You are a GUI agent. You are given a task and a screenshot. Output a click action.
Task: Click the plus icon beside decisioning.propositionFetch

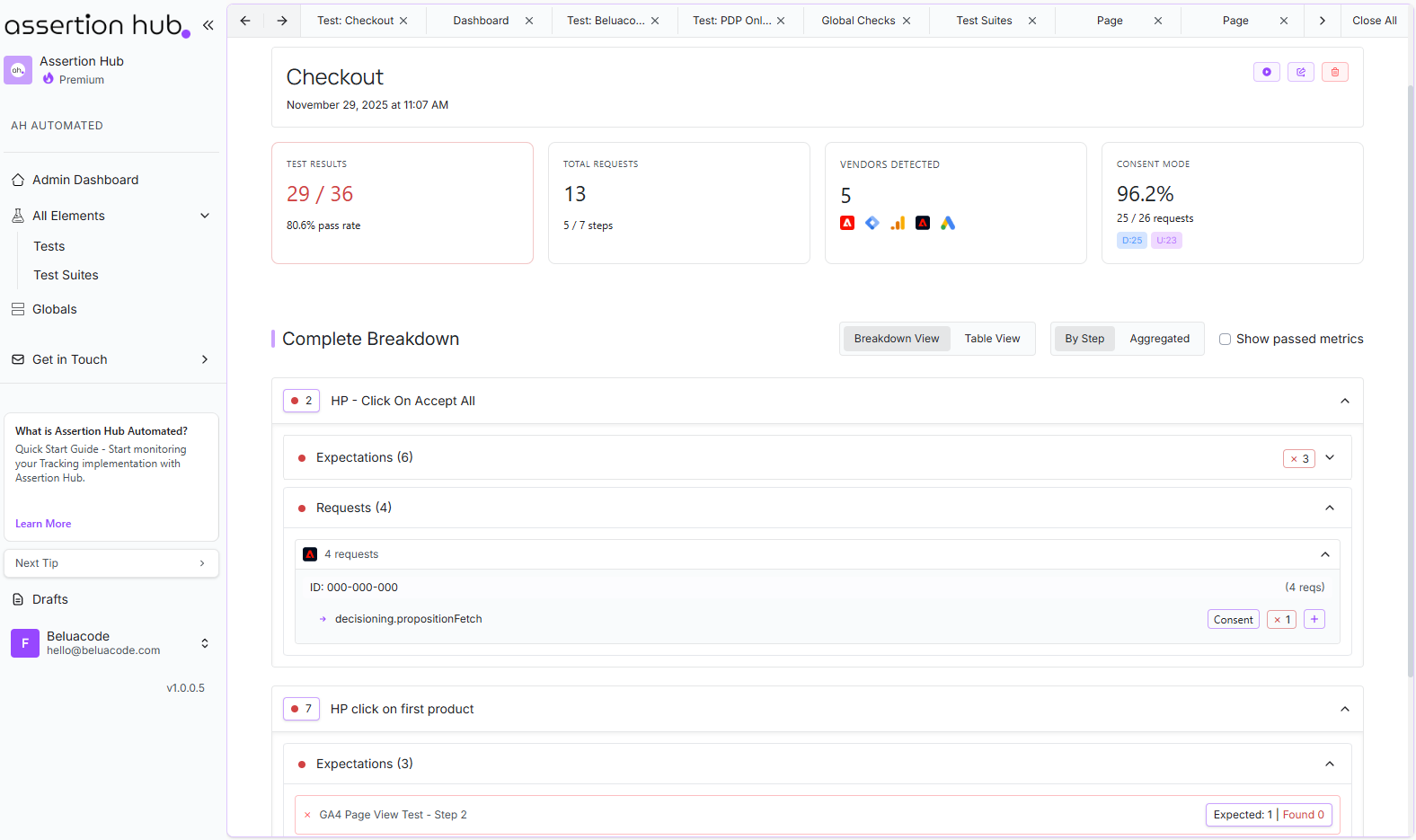point(1314,619)
